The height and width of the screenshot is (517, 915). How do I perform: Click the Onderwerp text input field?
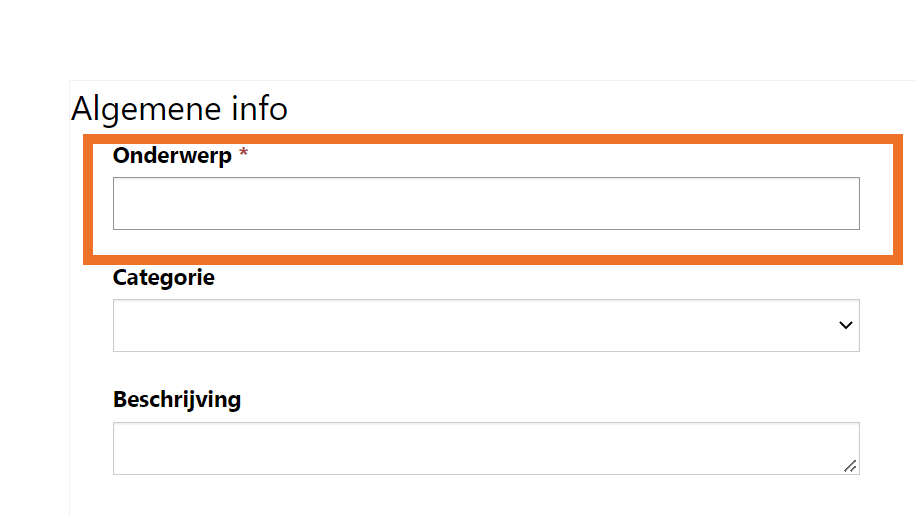(x=486, y=204)
